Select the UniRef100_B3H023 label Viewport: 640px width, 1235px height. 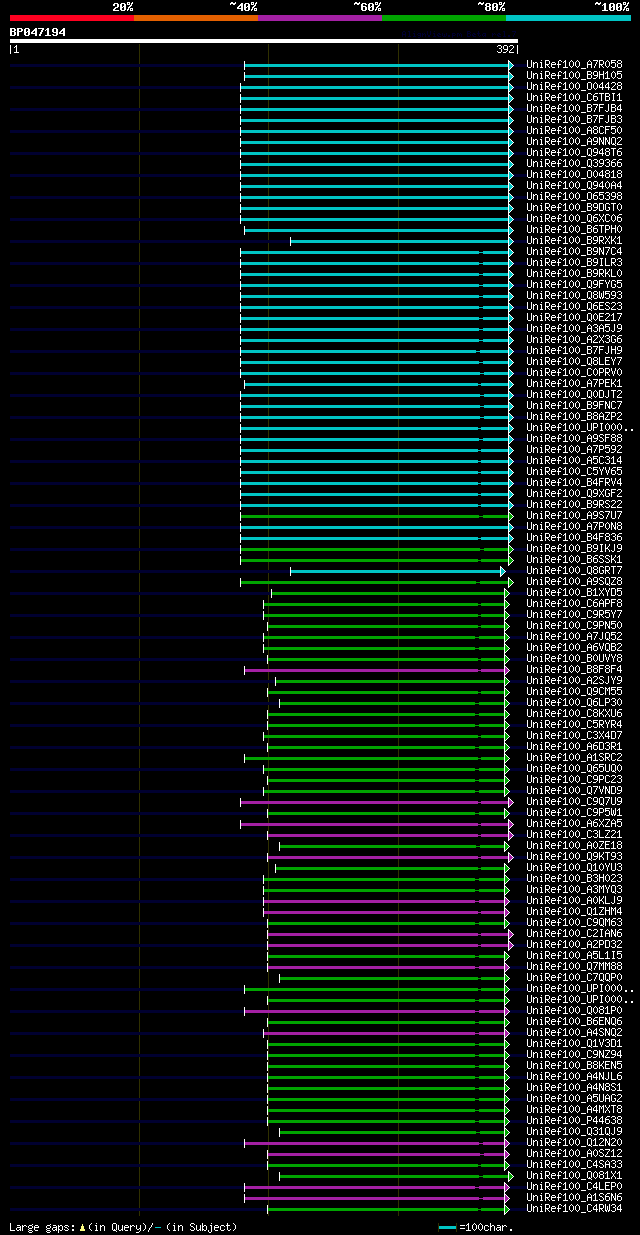click(574, 878)
